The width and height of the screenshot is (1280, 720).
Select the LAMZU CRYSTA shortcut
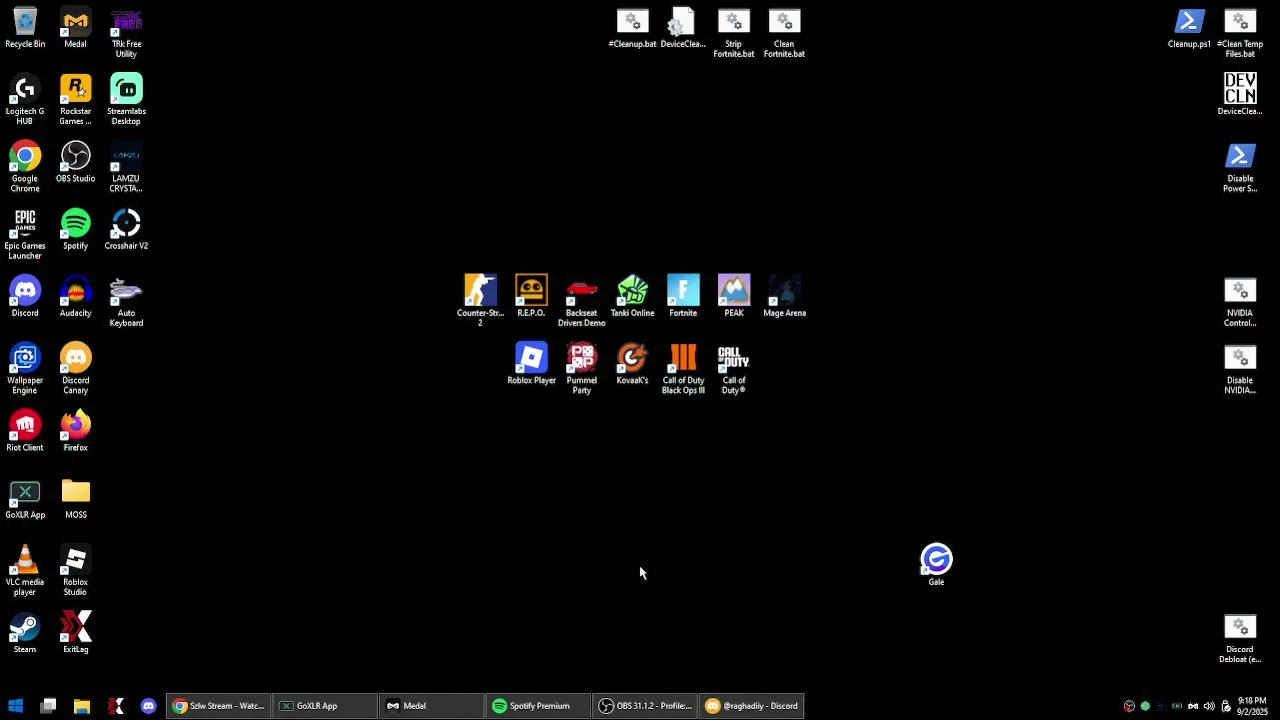click(x=126, y=167)
